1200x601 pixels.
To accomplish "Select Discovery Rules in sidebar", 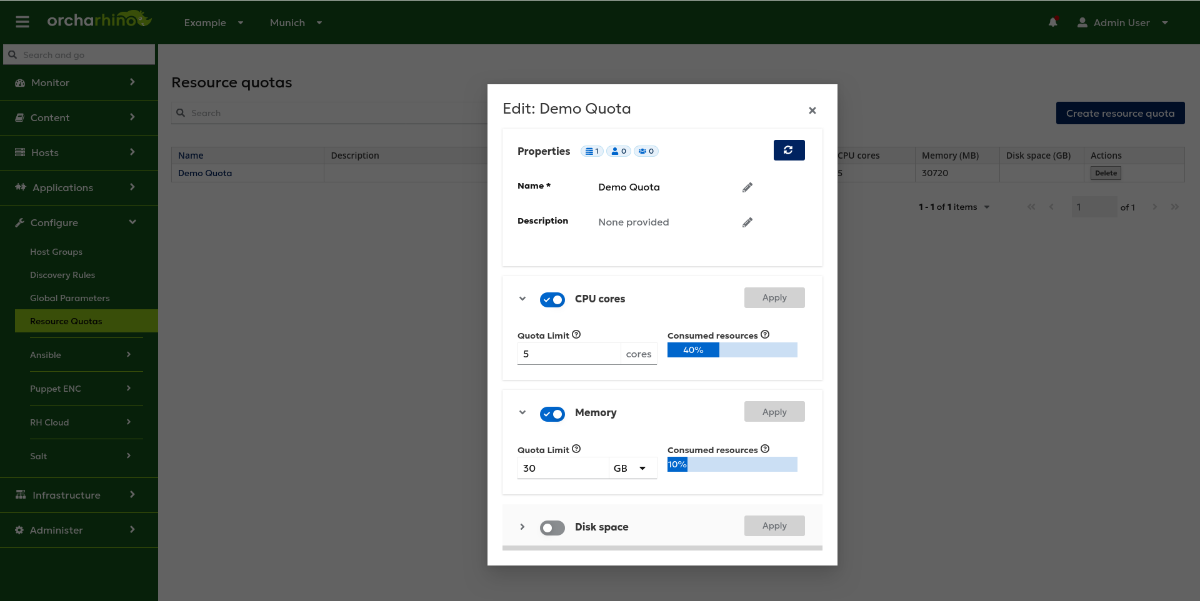I will tap(62, 275).
